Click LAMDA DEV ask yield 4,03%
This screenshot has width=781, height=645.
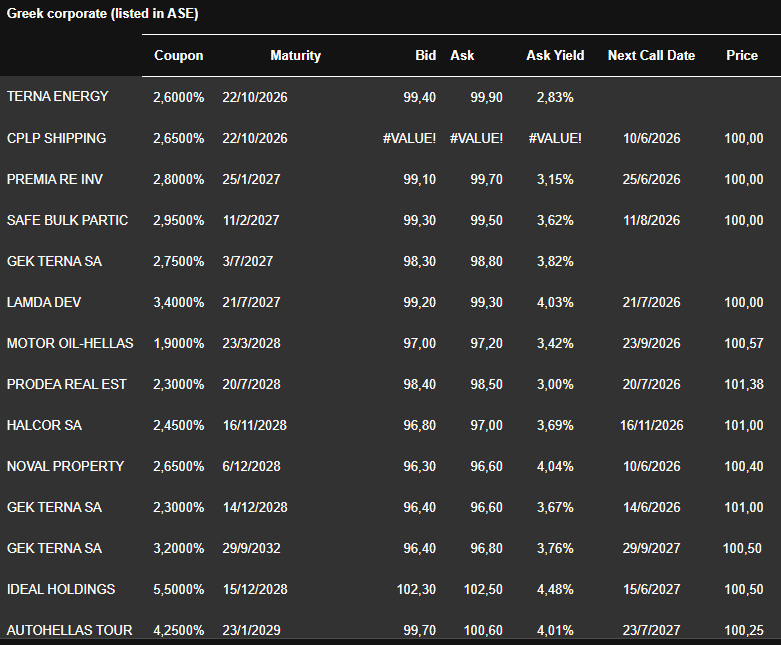click(x=555, y=302)
